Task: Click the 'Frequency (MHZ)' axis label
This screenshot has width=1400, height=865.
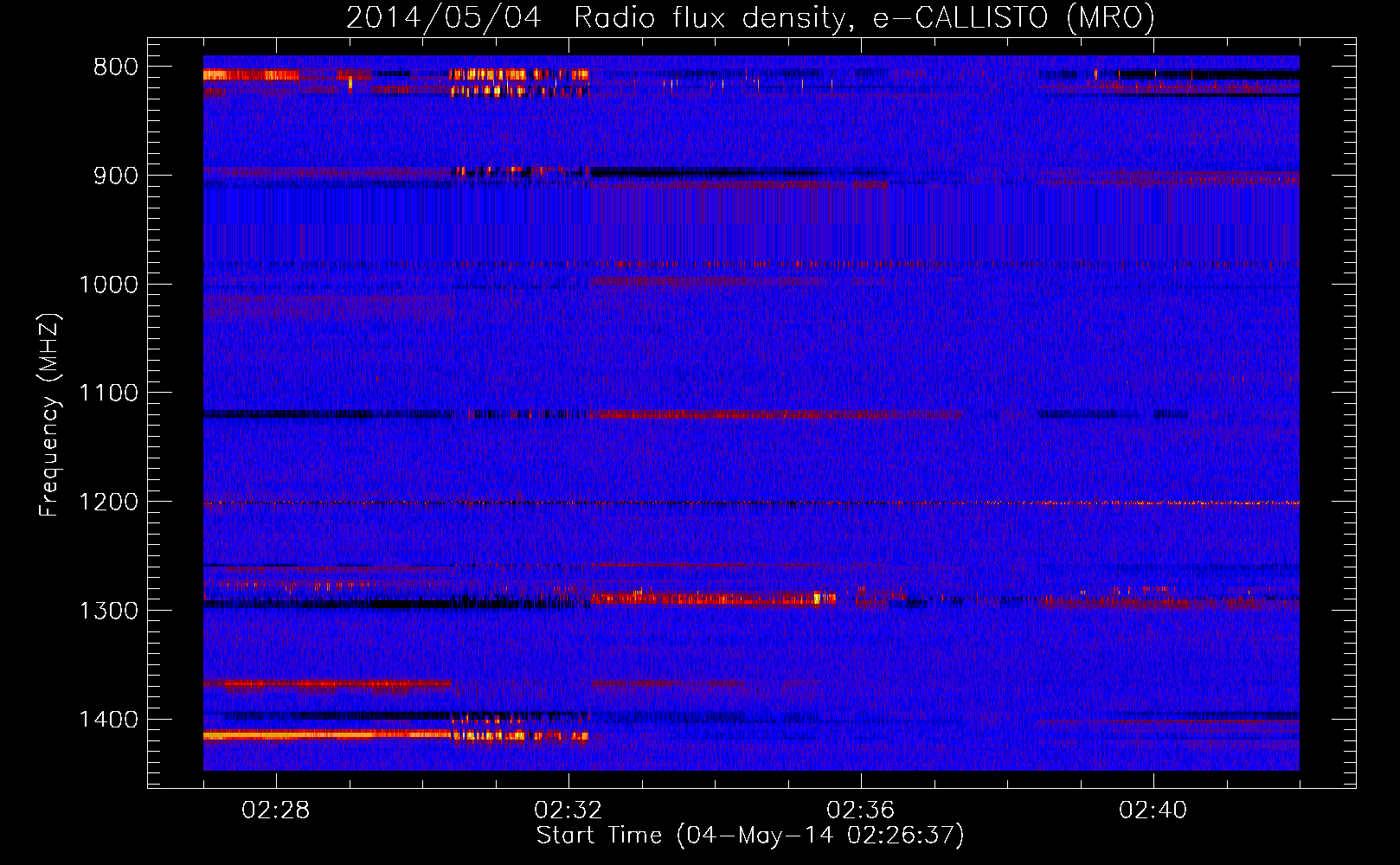Action: click(x=49, y=415)
